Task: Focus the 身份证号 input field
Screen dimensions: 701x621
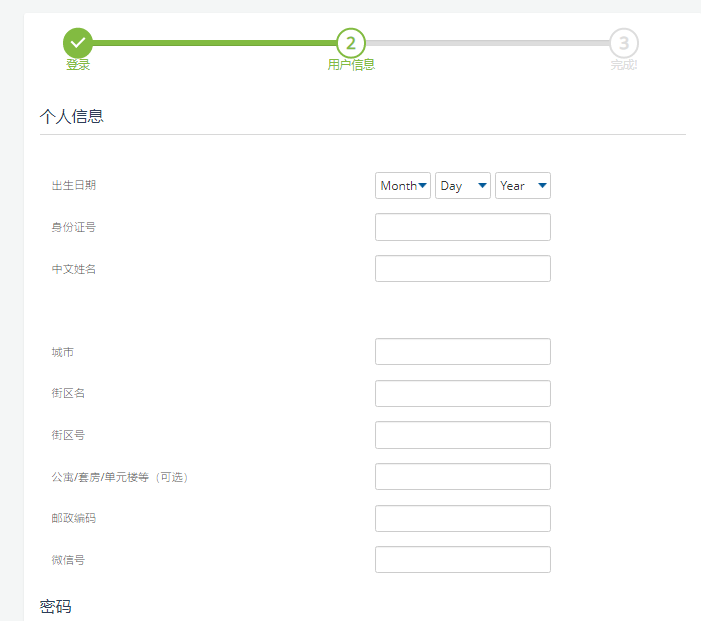Action: coord(462,227)
